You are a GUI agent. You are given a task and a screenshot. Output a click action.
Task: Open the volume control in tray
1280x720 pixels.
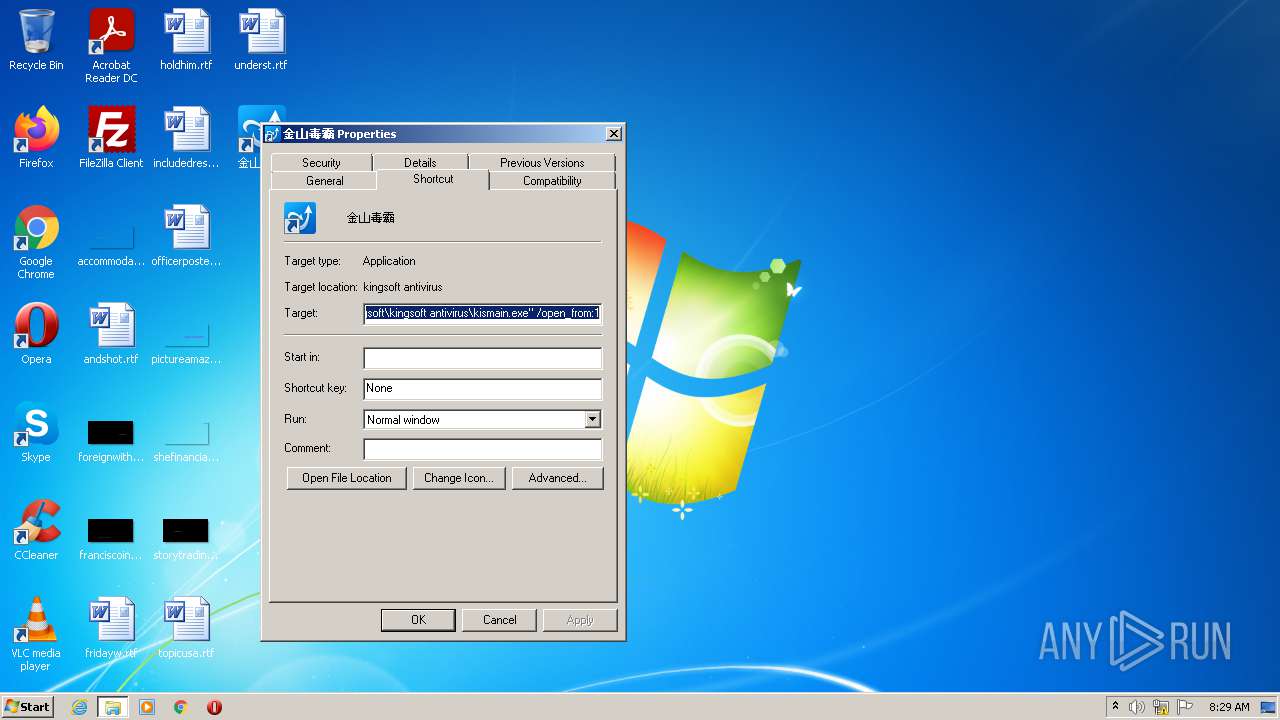tap(1137, 707)
